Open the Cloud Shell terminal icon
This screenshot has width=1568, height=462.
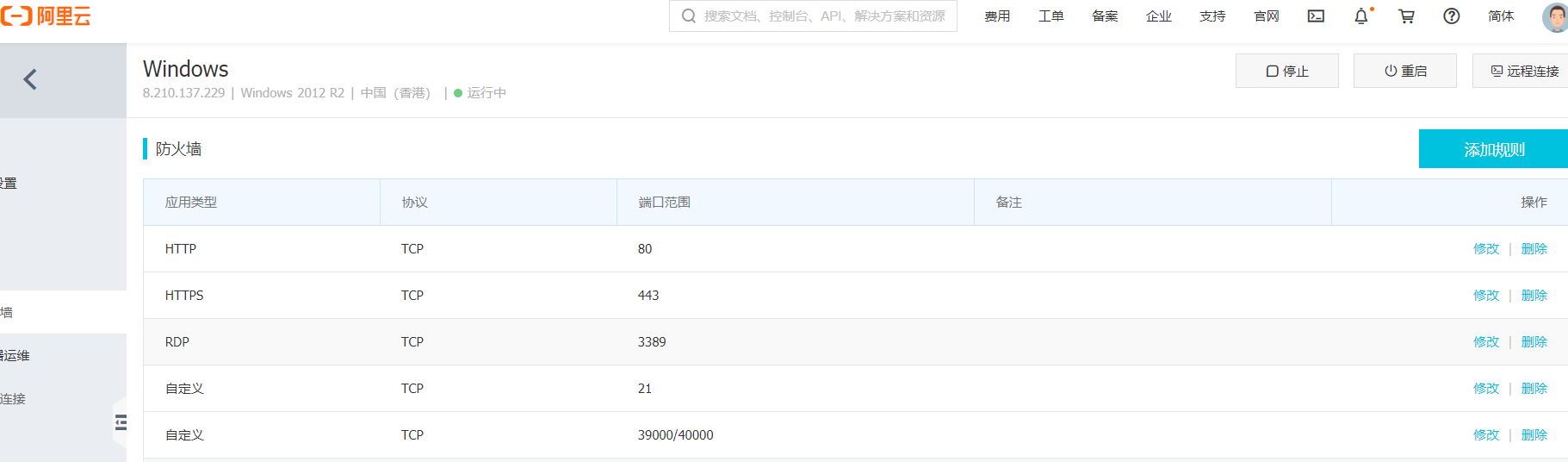pos(1316,16)
